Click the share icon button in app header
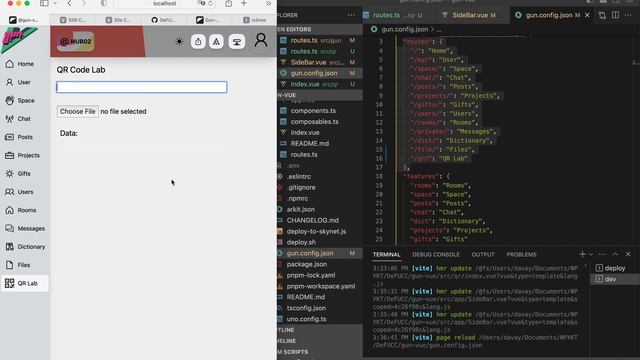 [x=198, y=41]
